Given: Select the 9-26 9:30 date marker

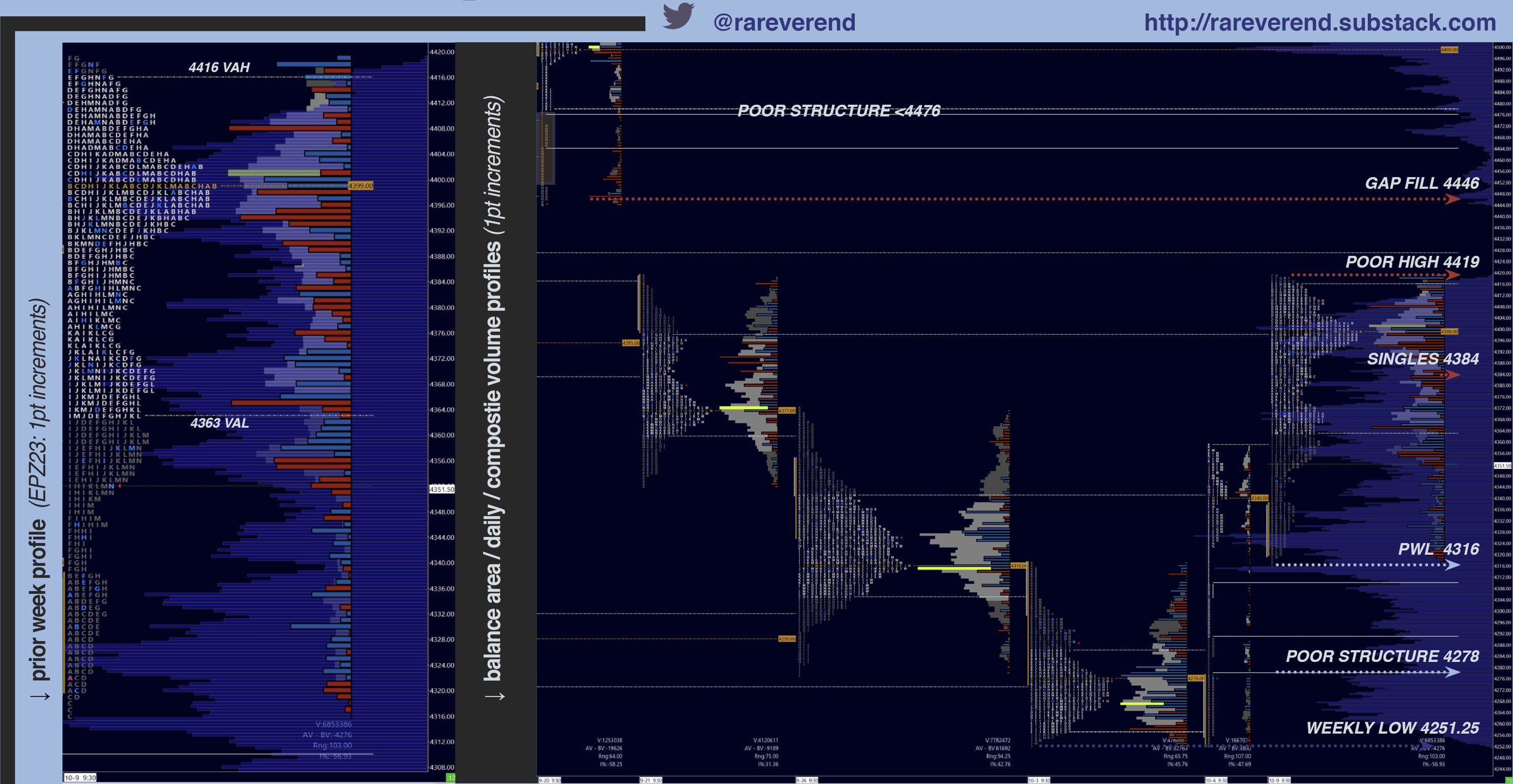Looking at the screenshot, I should tap(806, 780).
